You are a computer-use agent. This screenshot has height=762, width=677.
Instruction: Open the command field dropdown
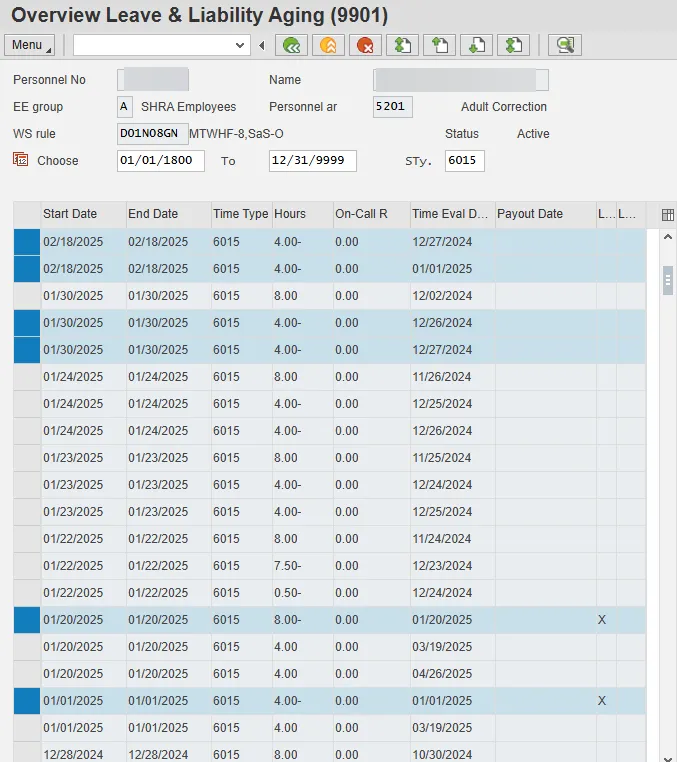[x=240, y=45]
